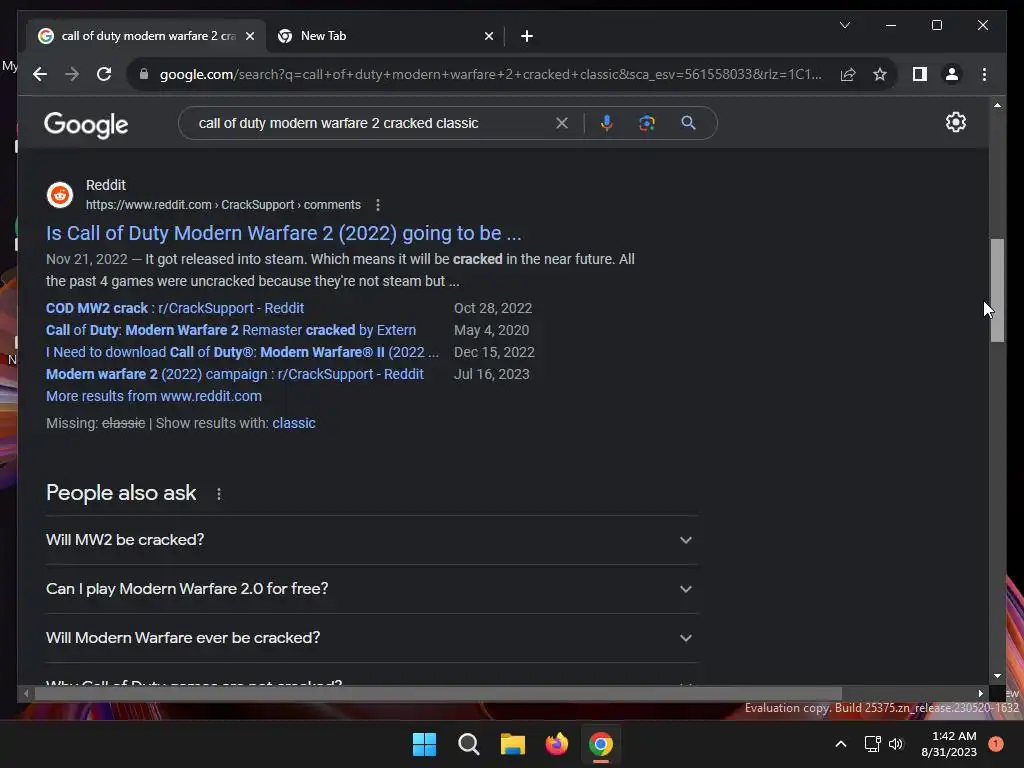Open Chrome tab search dropdown
1024x768 pixels.
tap(844, 25)
